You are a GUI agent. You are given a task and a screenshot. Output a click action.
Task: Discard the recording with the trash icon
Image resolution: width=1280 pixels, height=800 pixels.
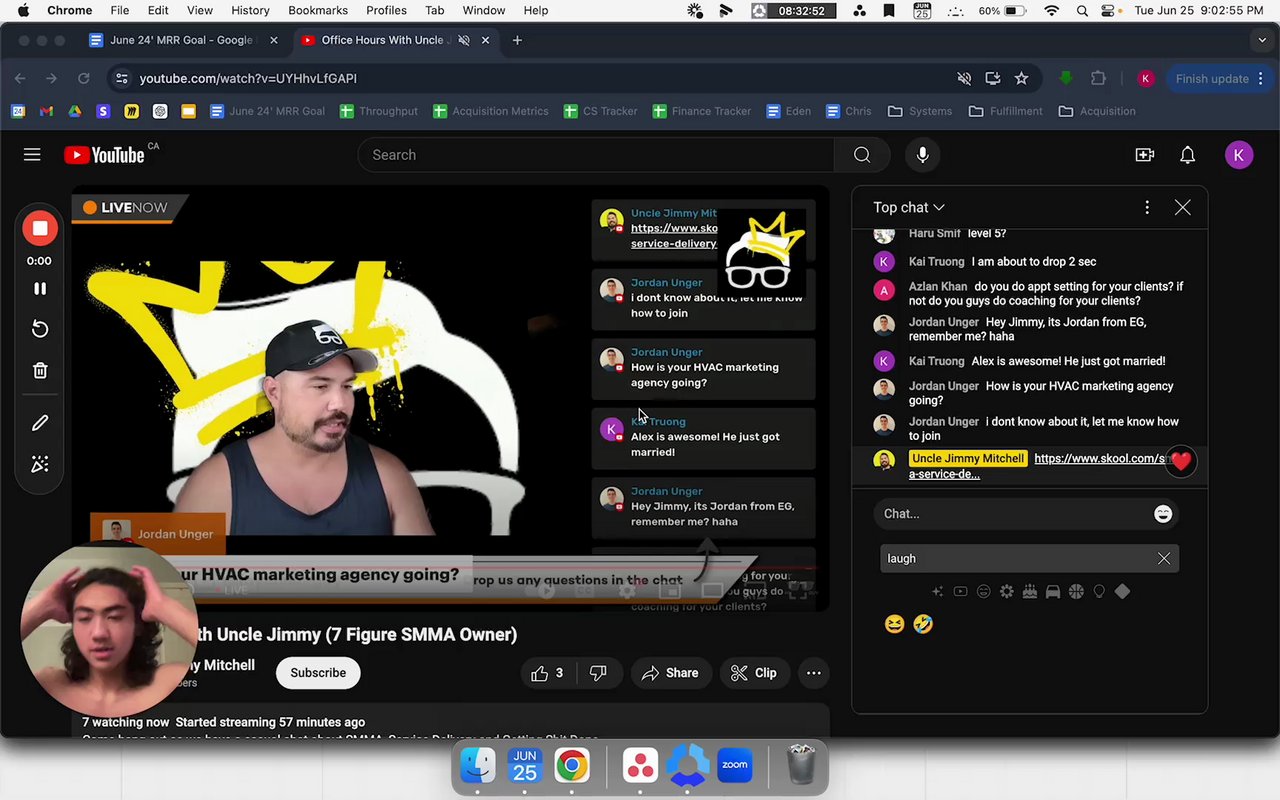click(x=40, y=371)
